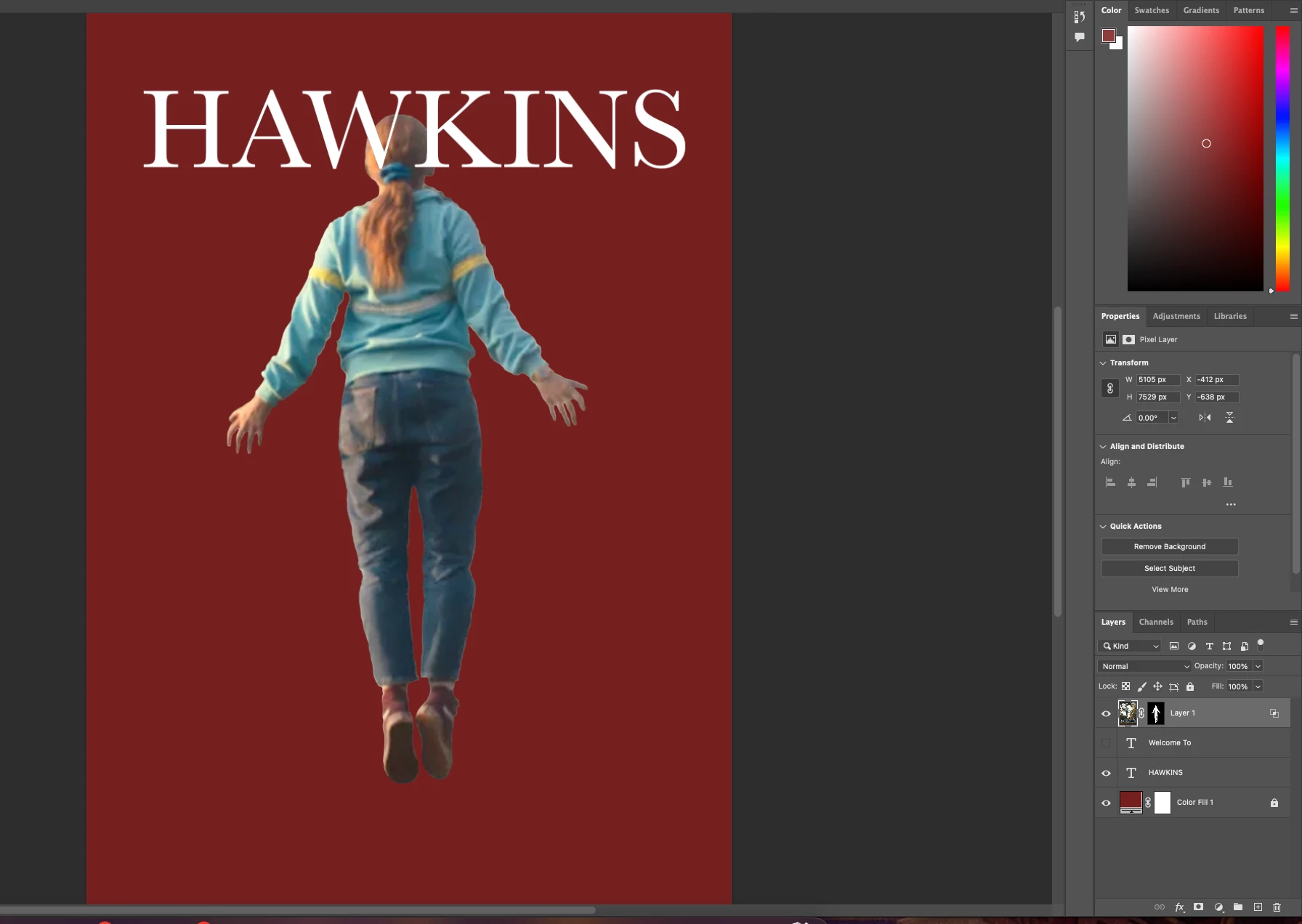Filter layers by pixel layers

(1174, 647)
